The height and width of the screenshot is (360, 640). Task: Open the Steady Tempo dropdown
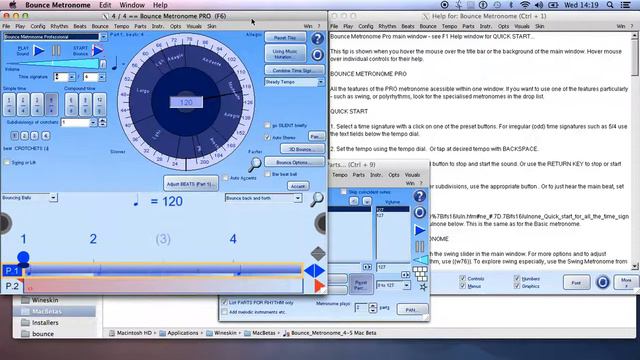click(x=321, y=82)
